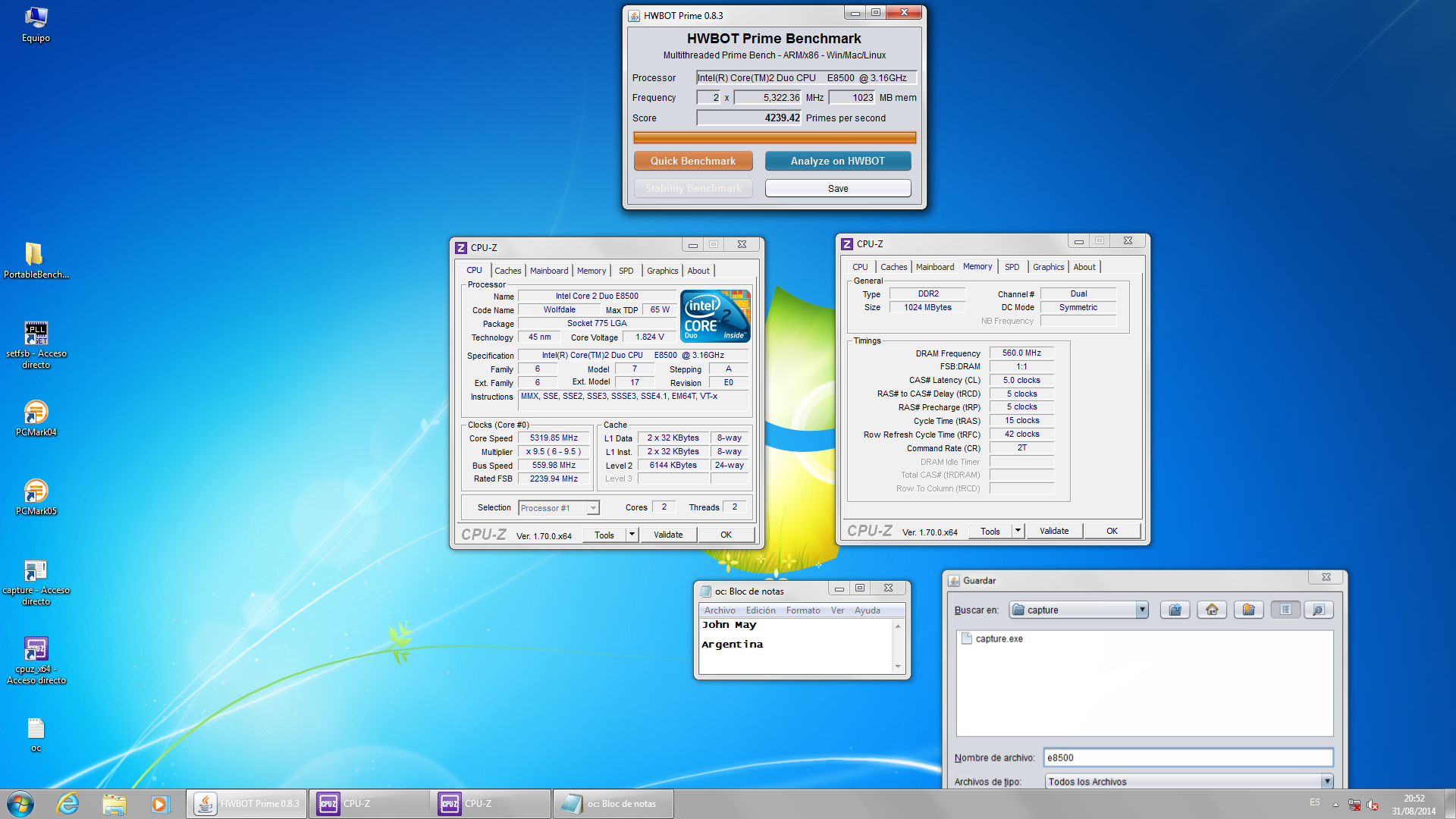This screenshot has height=819, width=1456.
Task: Select PortableBench folder desktop icon
Action: 36,260
